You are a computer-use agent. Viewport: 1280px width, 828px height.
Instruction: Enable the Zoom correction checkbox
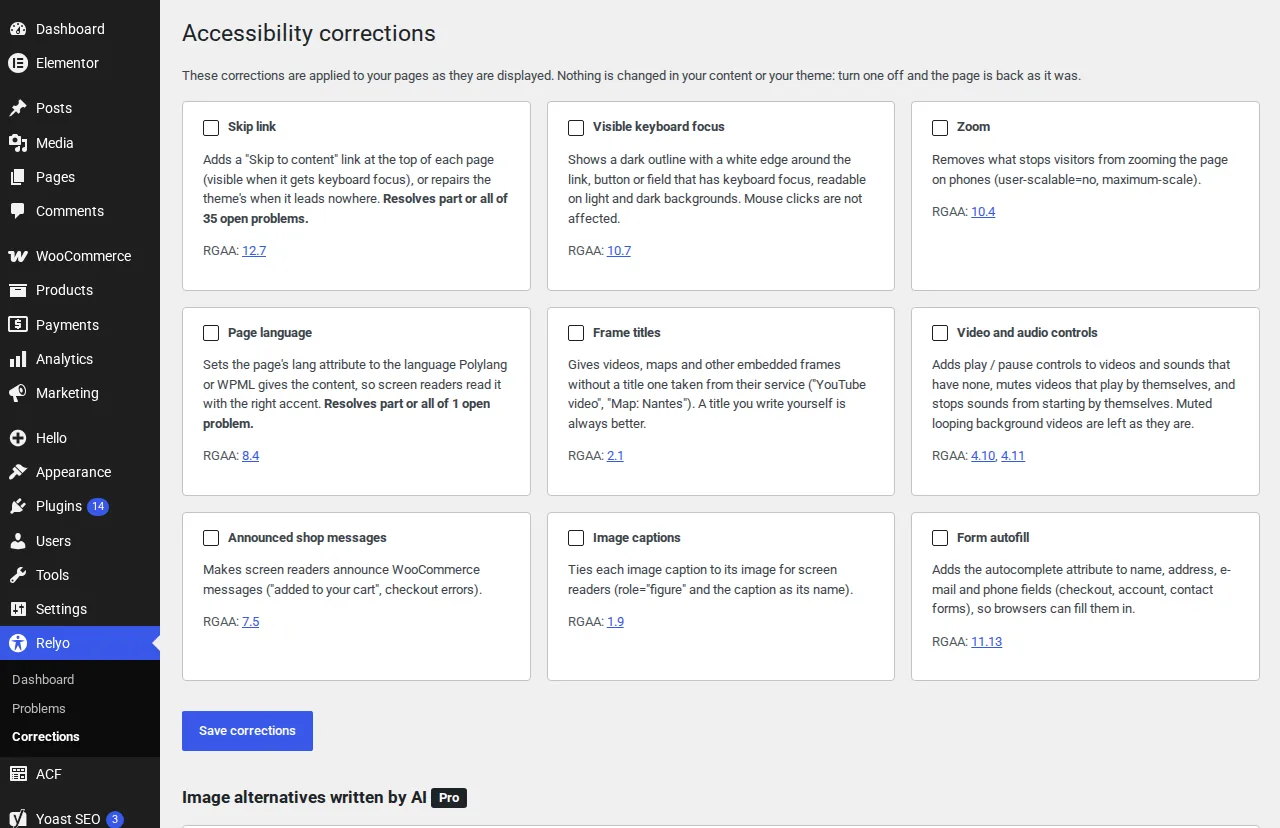point(940,128)
